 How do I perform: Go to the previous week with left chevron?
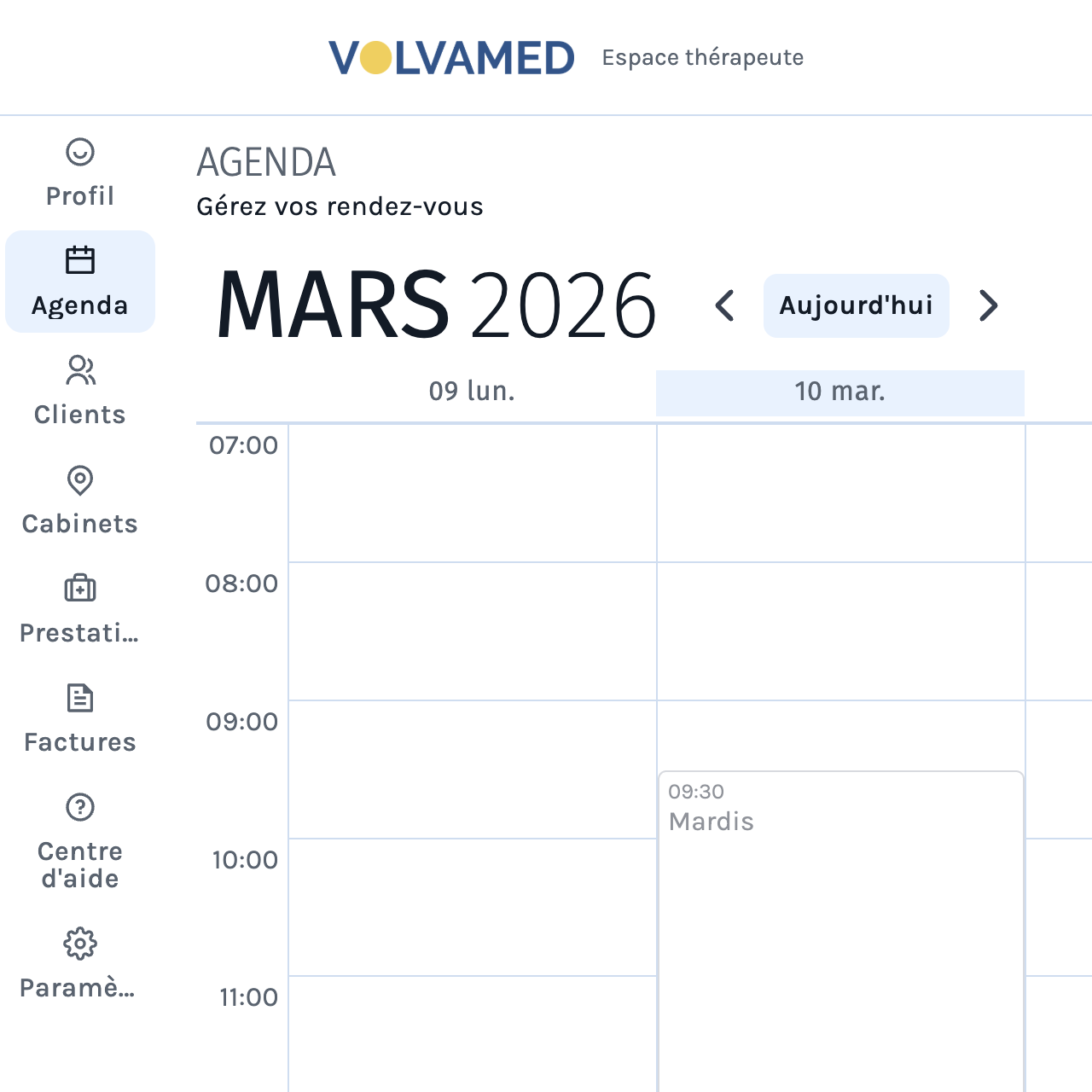click(725, 305)
